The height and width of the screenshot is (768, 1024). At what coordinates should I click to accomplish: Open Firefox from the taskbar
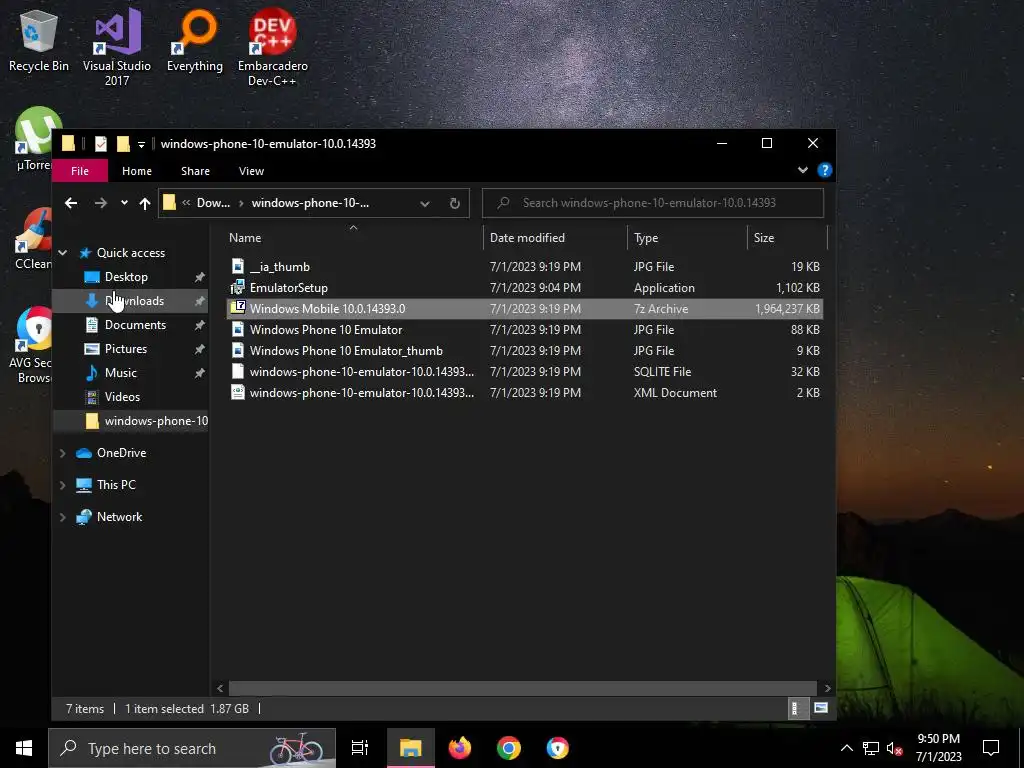(x=460, y=748)
